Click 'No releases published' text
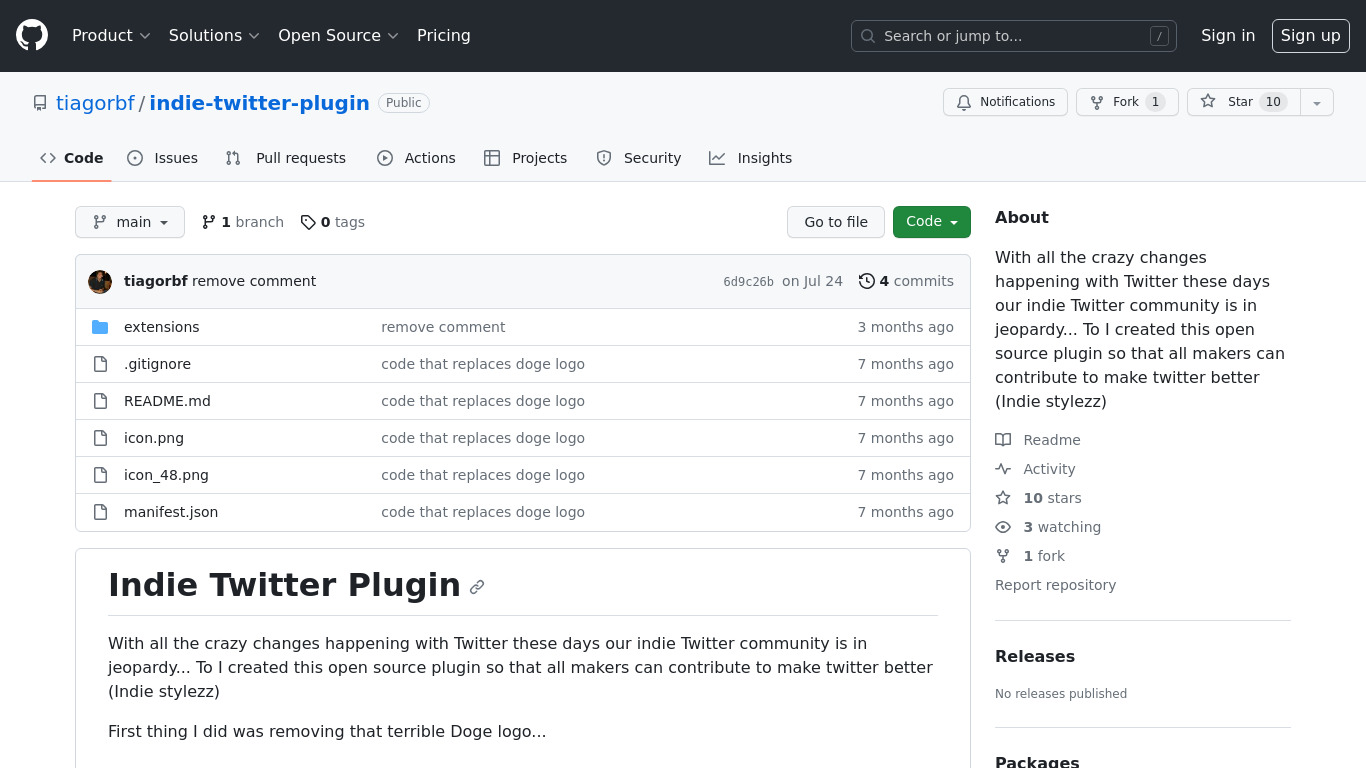 1061,694
